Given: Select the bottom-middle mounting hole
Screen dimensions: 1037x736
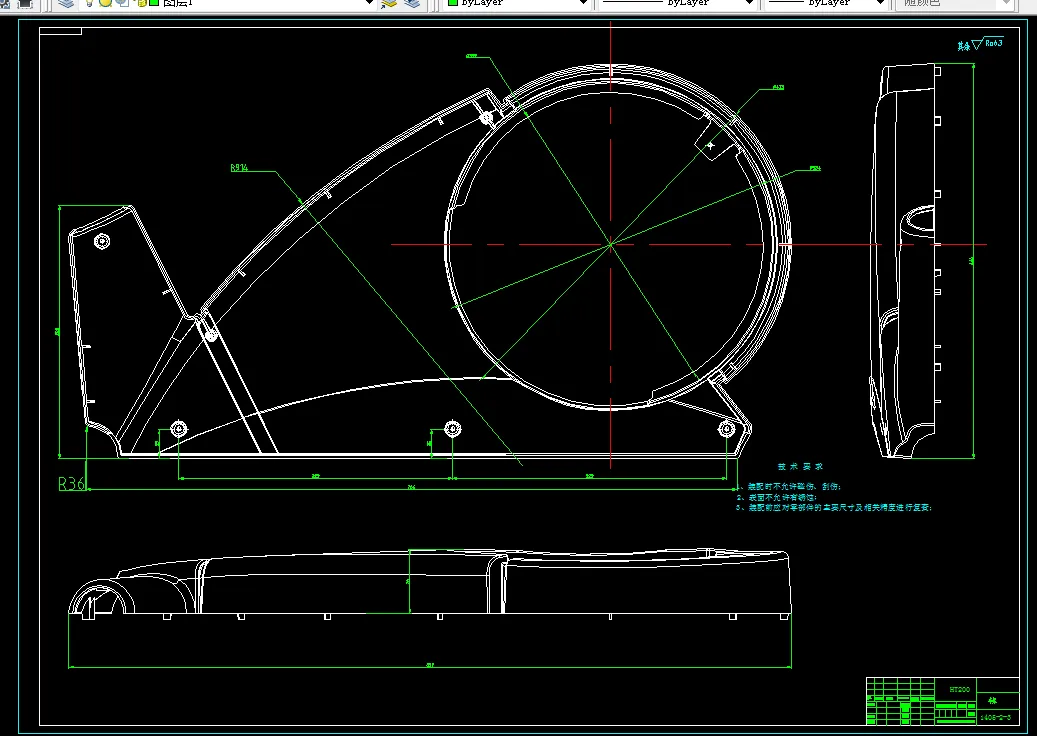Looking at the screenshot, I should coord(452,429).
